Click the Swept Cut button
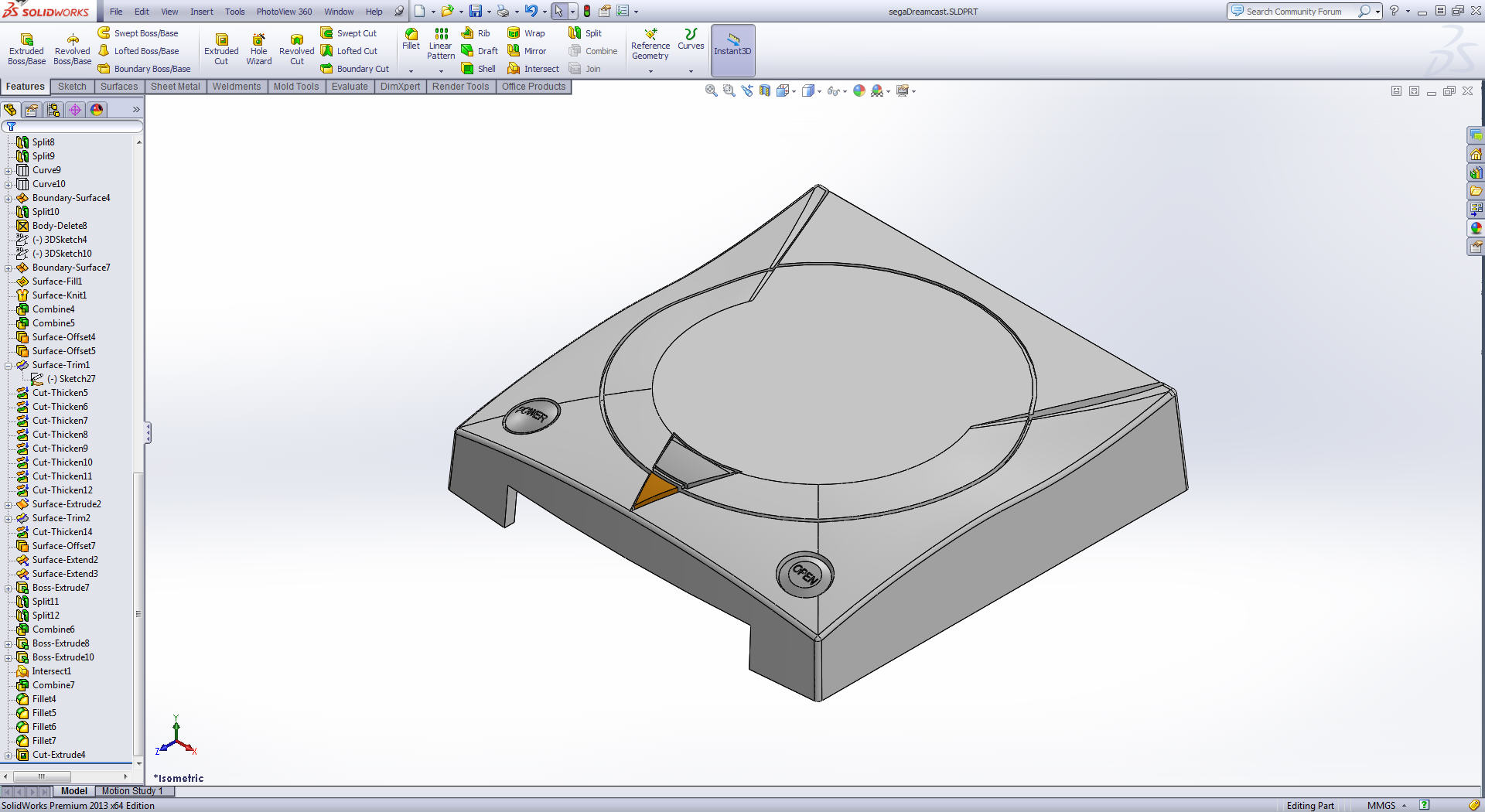 point(348,33)
